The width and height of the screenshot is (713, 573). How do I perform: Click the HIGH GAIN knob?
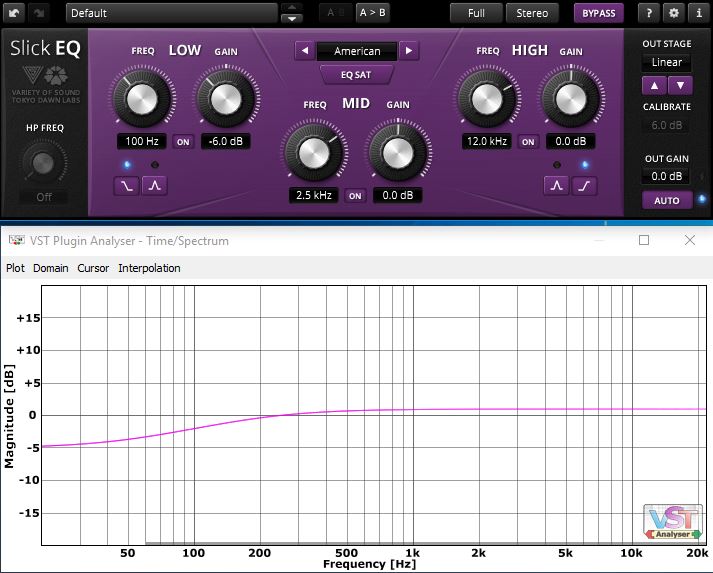(x=571, y=98)
